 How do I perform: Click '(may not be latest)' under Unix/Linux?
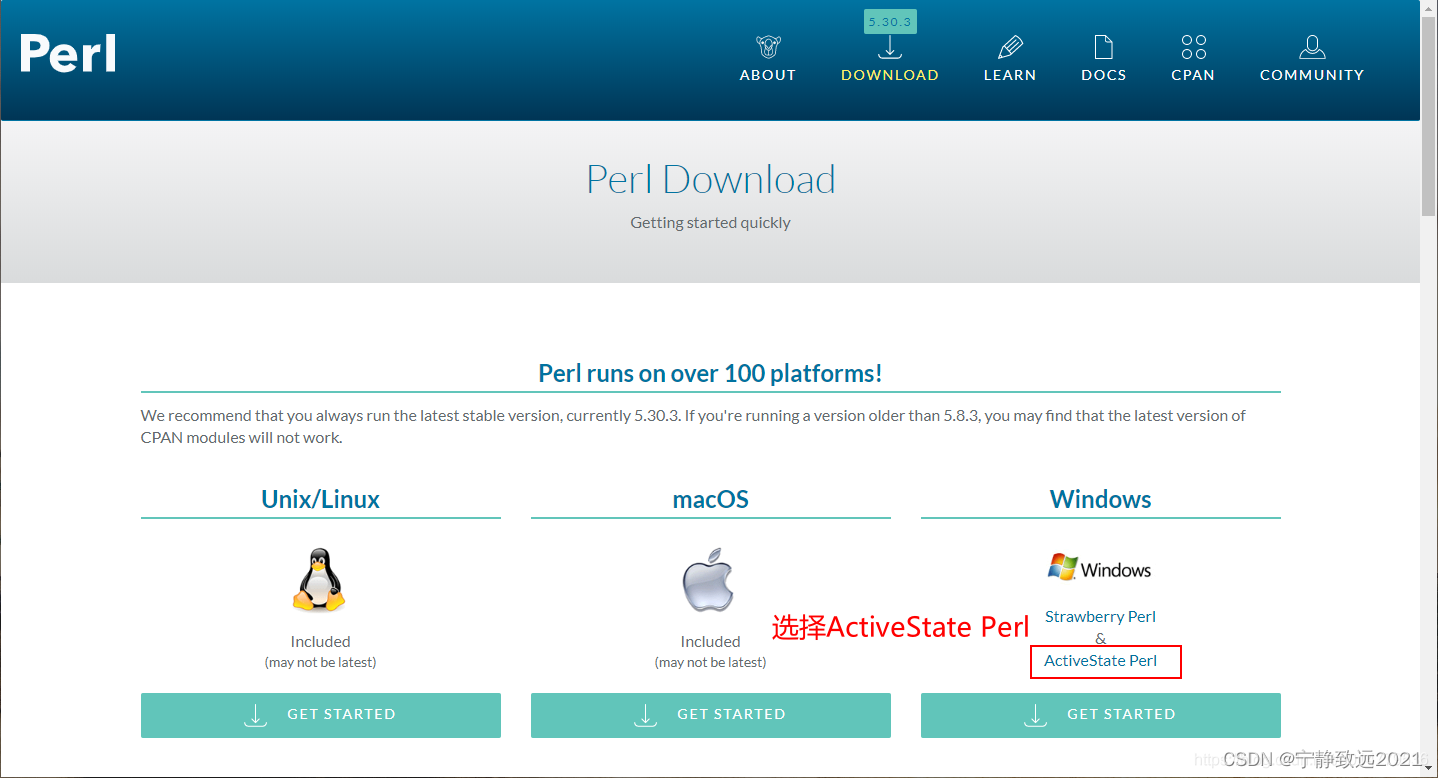pos(321,663)
